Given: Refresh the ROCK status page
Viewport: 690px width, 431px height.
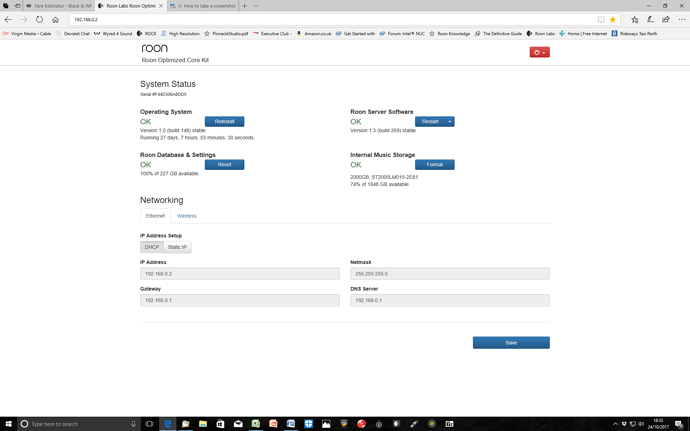Looking at the screenshot, I should tap(40, 19).
